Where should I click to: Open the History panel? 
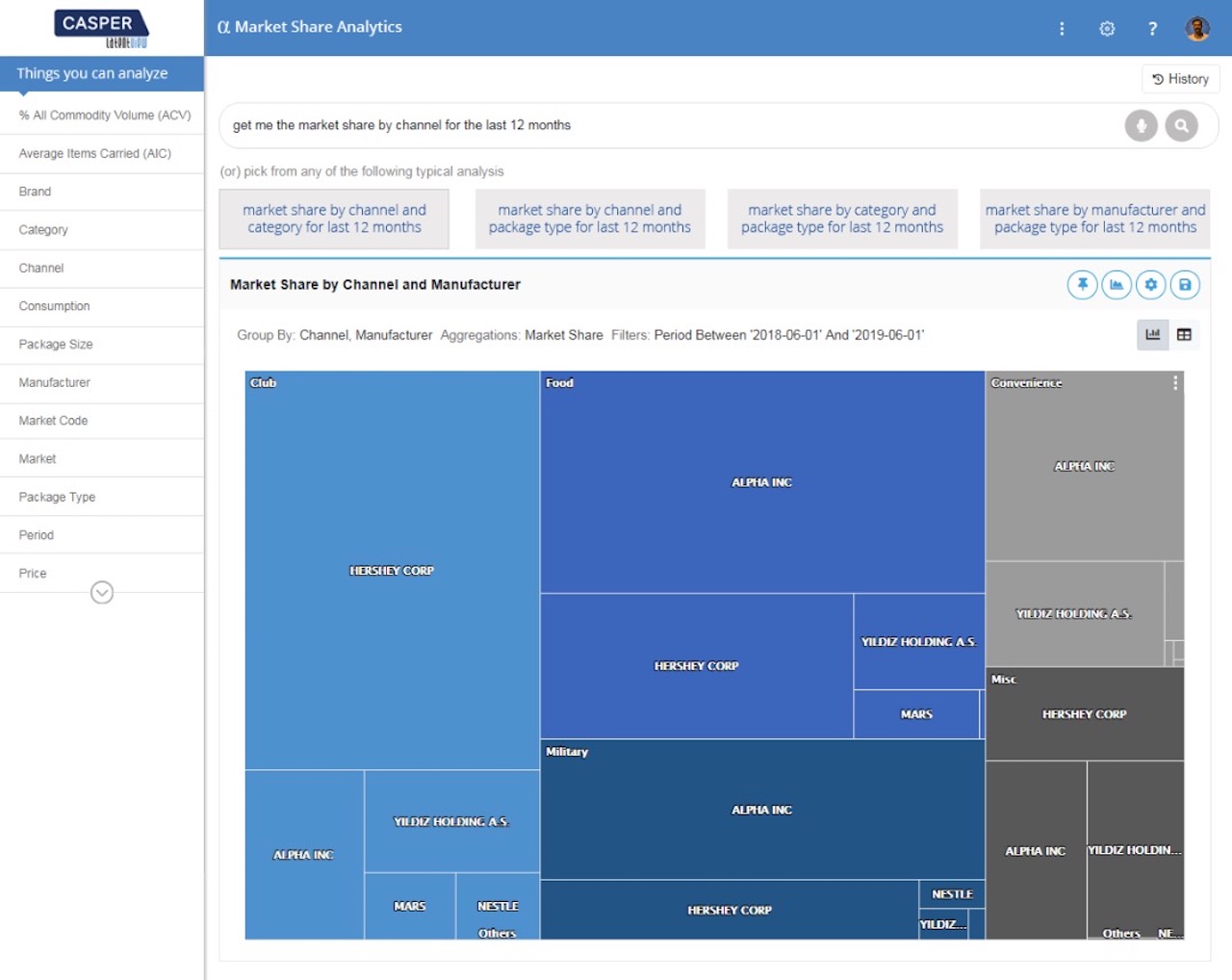(1180, 79)
